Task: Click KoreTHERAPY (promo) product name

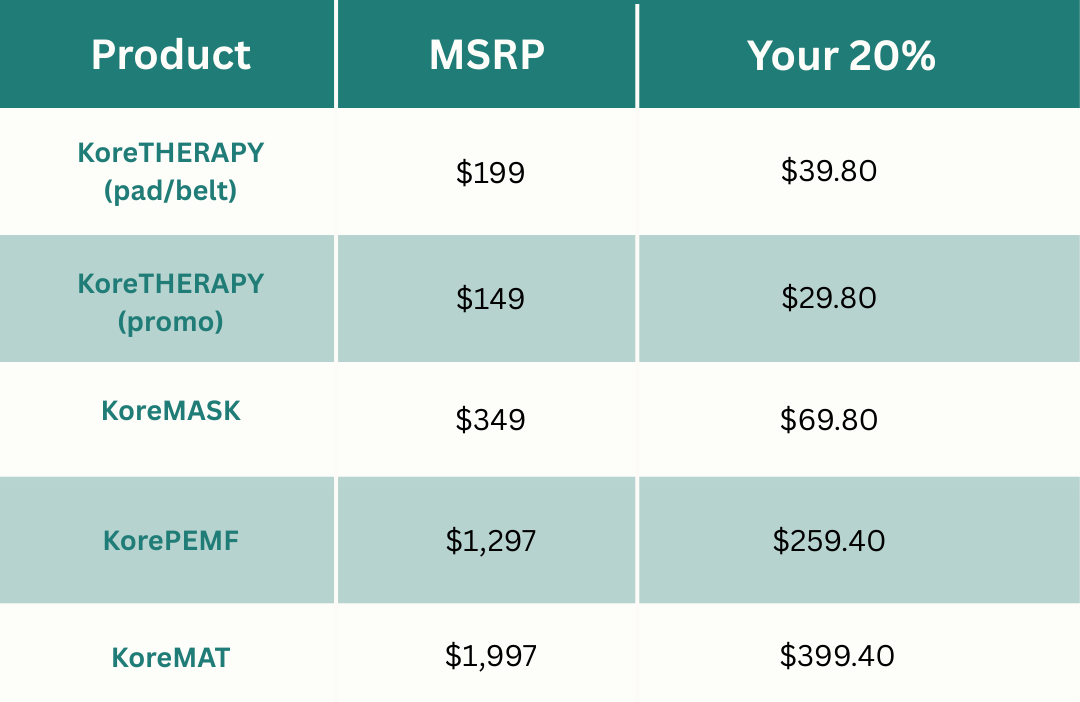Action: [171, 302]
